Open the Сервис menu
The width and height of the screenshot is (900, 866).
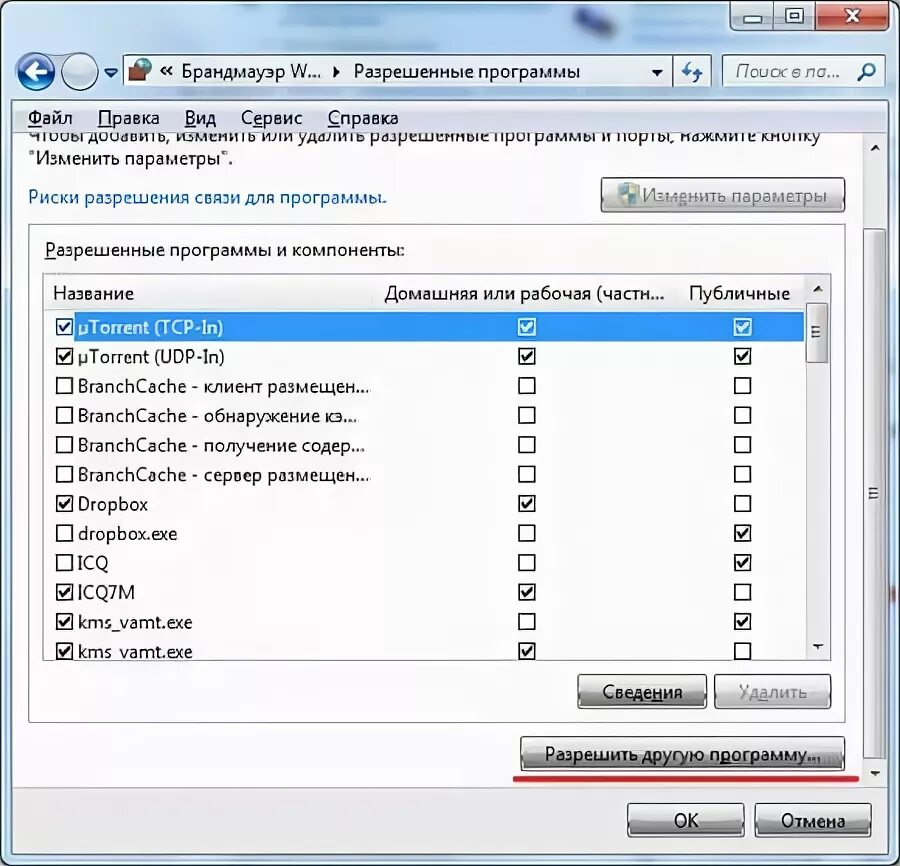tap(271, 118)
